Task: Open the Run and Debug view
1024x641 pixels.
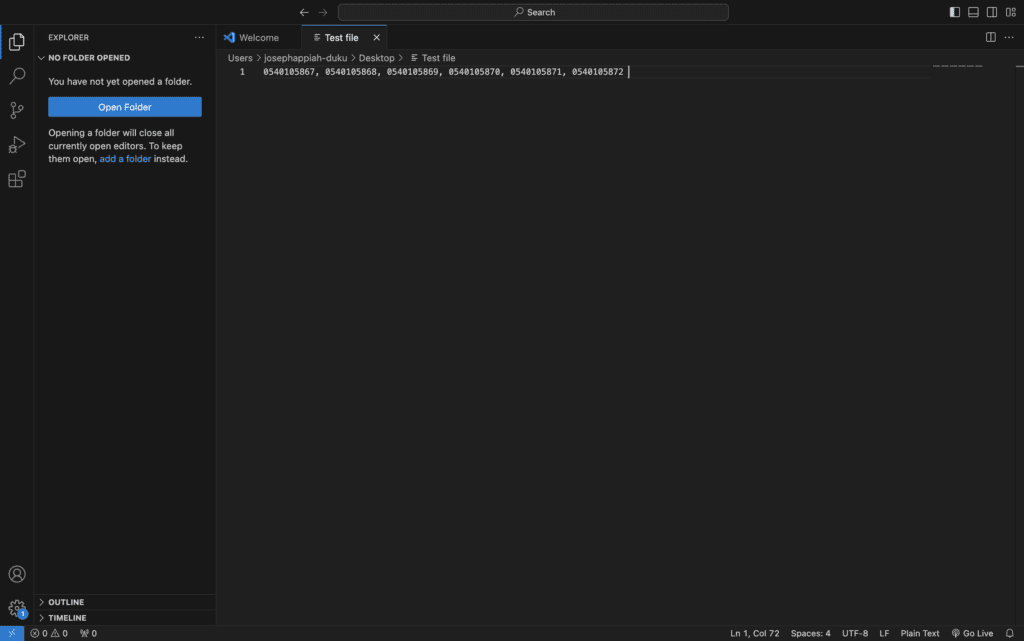Action: 17,145
